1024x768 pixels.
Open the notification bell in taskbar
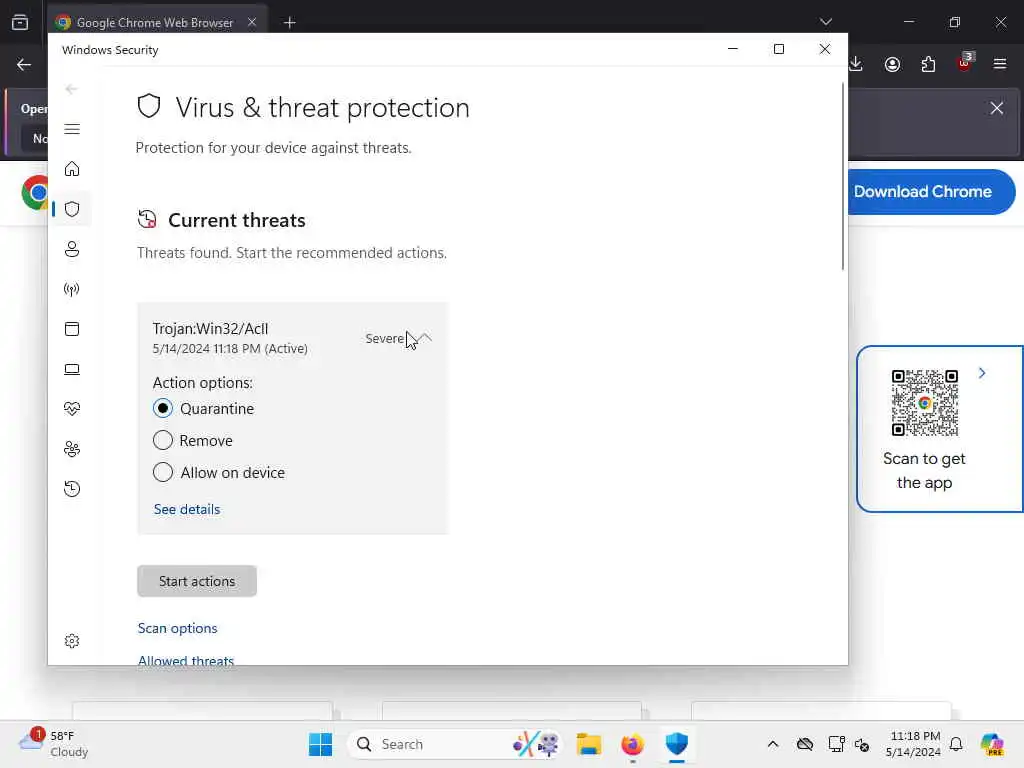[956, 744]
